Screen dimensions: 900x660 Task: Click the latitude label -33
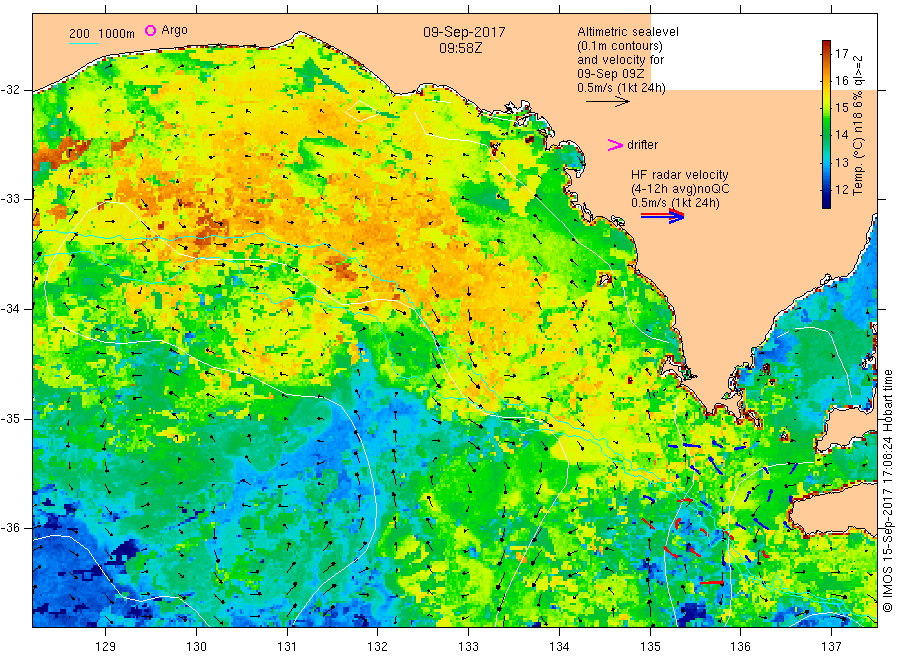(10, 199)
